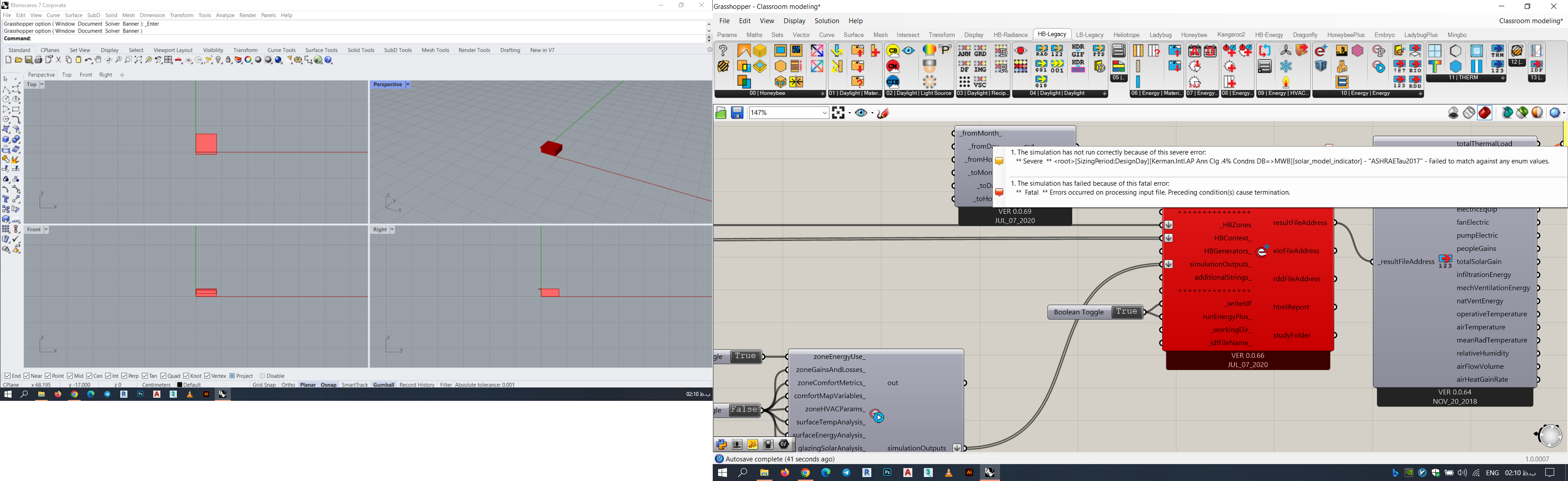This screenshot has width=1568, height=481.
Task: Enable Grid Snap in the Rhino status bar
Action: click(264, 385)
